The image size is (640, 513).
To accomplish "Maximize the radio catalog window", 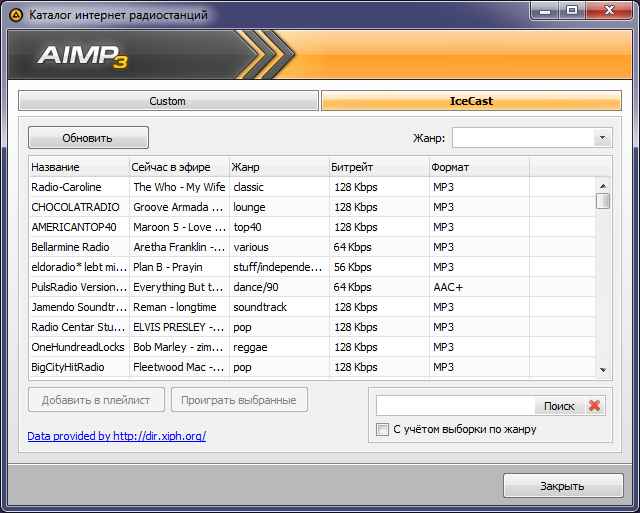I will coord(572,11).
